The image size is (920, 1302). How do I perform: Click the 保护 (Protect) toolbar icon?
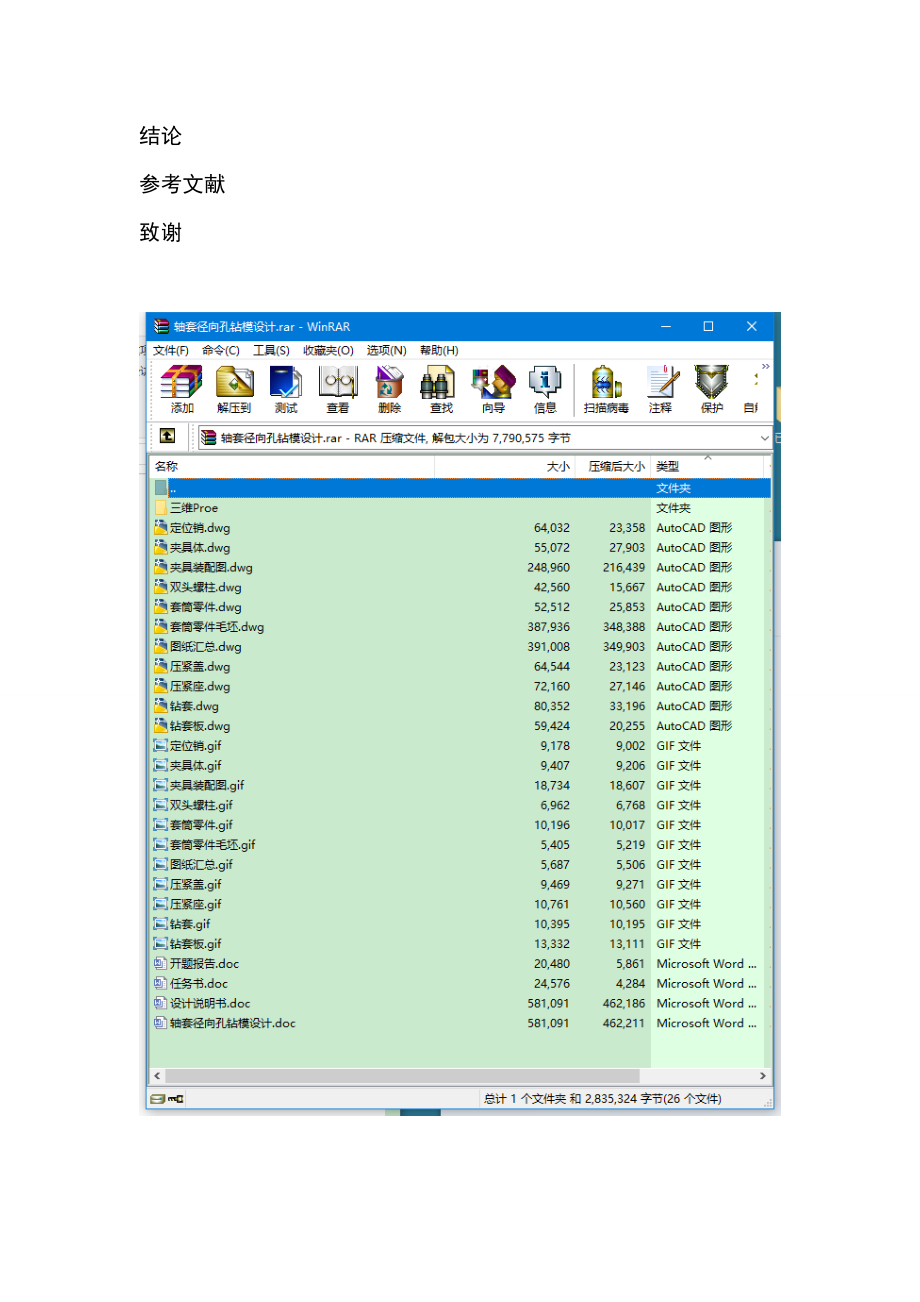tap(712, 388)
